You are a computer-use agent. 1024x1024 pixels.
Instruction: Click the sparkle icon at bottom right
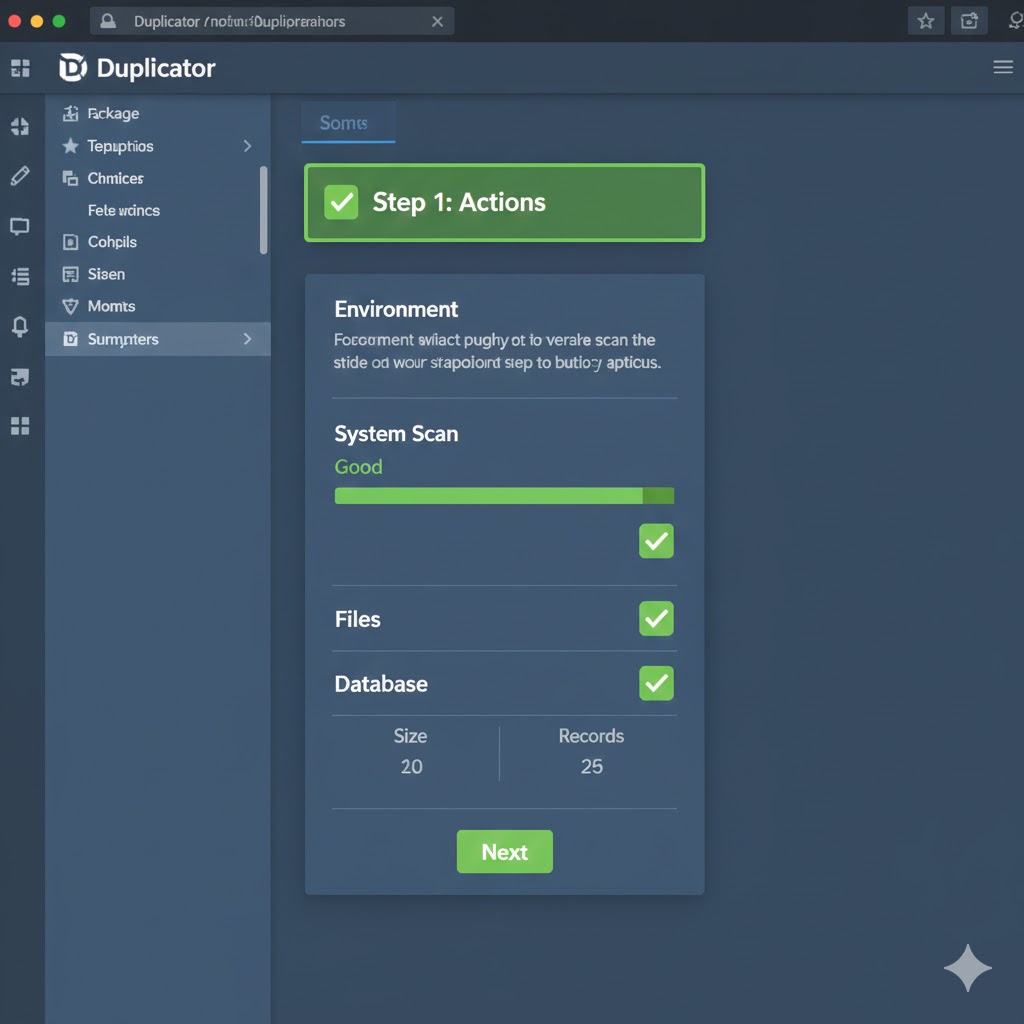coord(967,968)
